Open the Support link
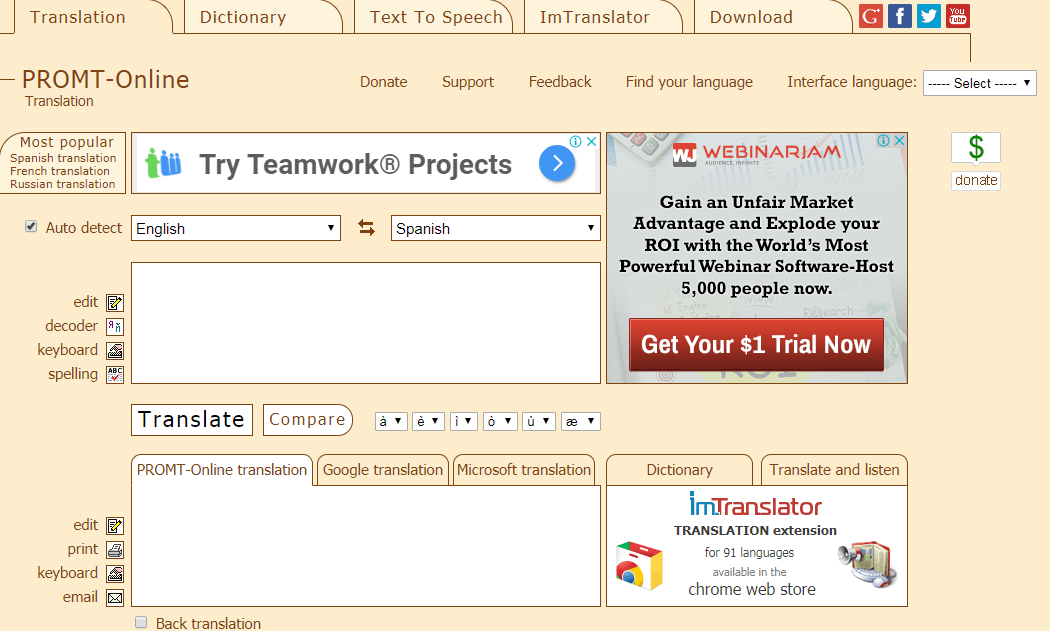The image size is (1050, 631). 467,82
